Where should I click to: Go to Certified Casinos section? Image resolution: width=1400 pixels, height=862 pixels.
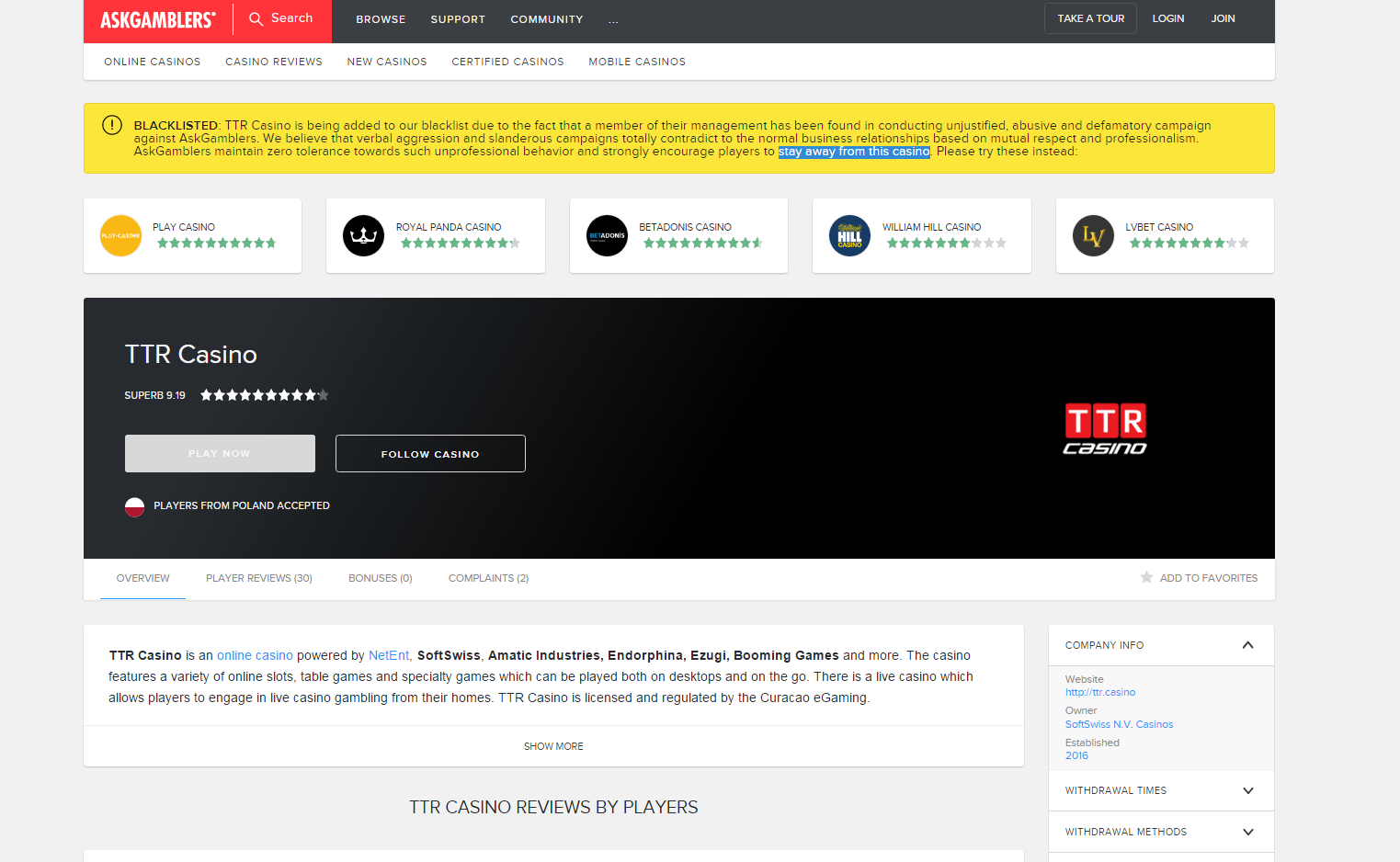507,62
